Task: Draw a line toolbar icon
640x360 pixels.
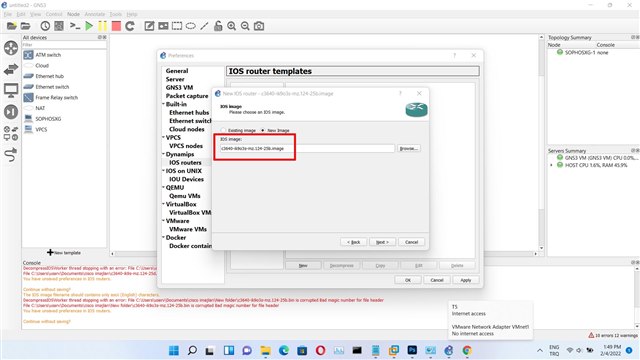Action: [x=204, y=26]
